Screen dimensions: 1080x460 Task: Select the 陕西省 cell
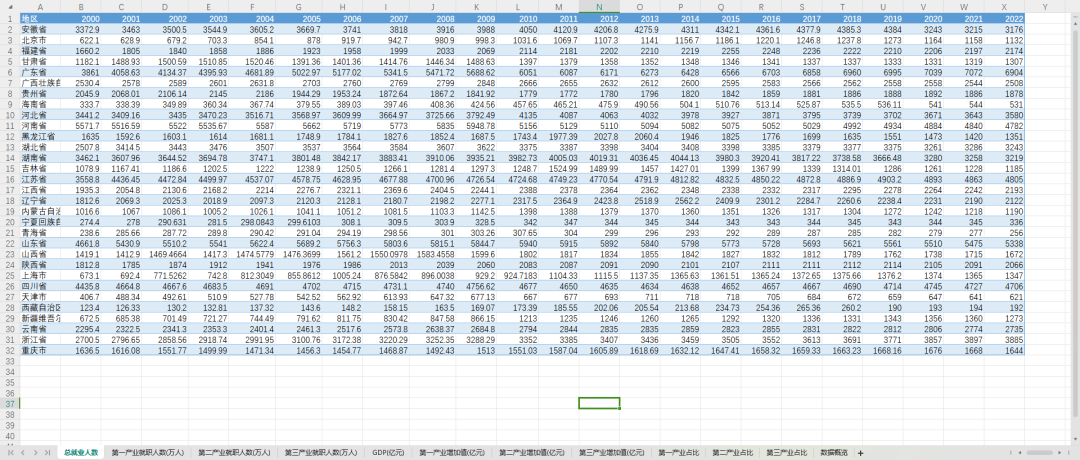coord(39,265)
